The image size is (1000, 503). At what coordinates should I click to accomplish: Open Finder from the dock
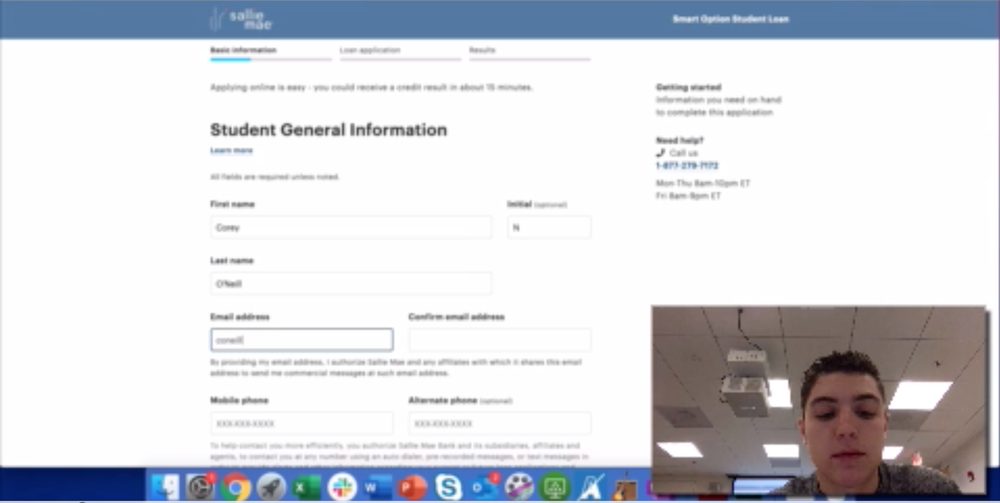tap(165, 488)
